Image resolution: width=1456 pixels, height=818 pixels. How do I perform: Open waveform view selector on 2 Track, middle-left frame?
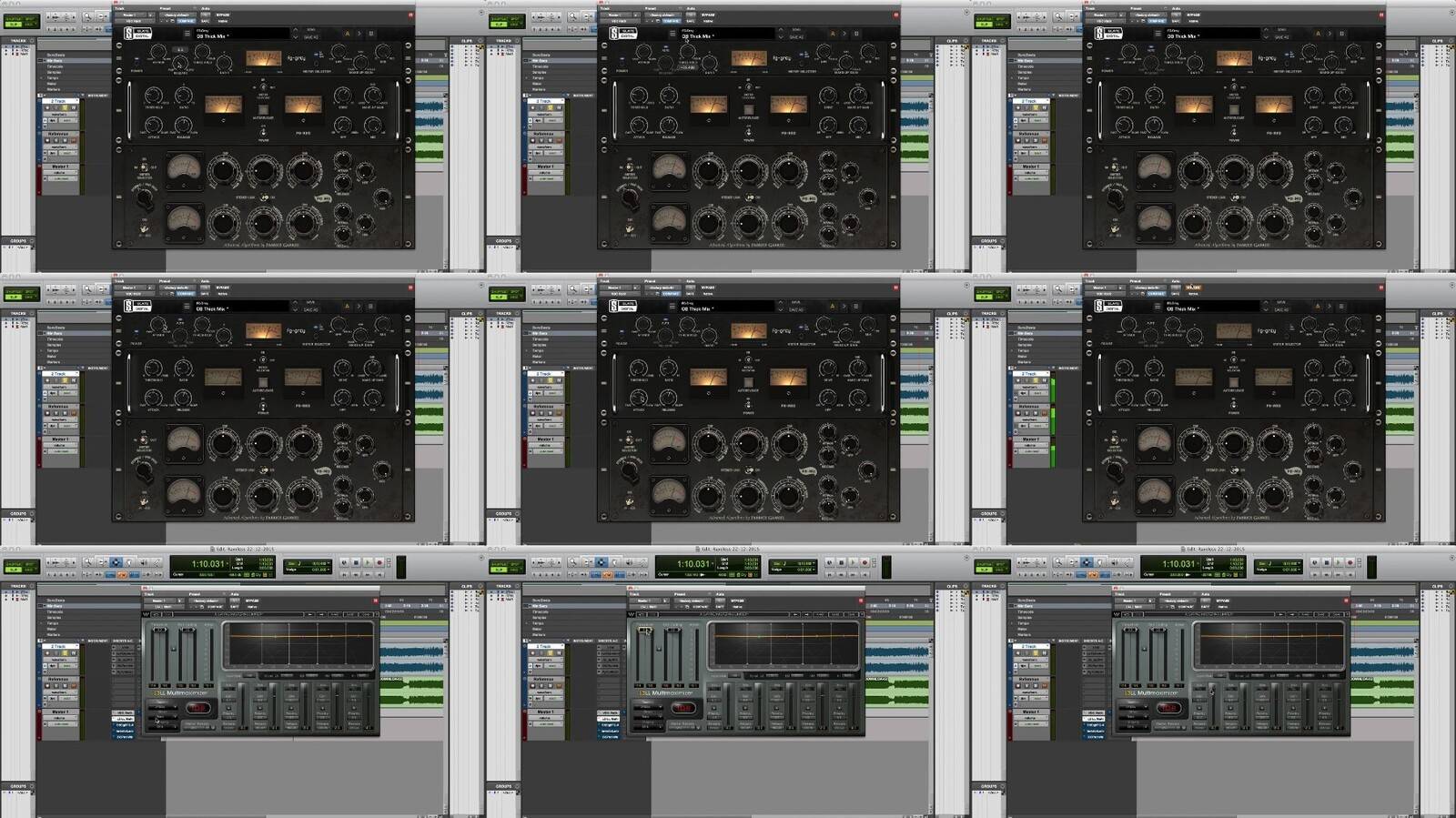click(x=59, y=387)
